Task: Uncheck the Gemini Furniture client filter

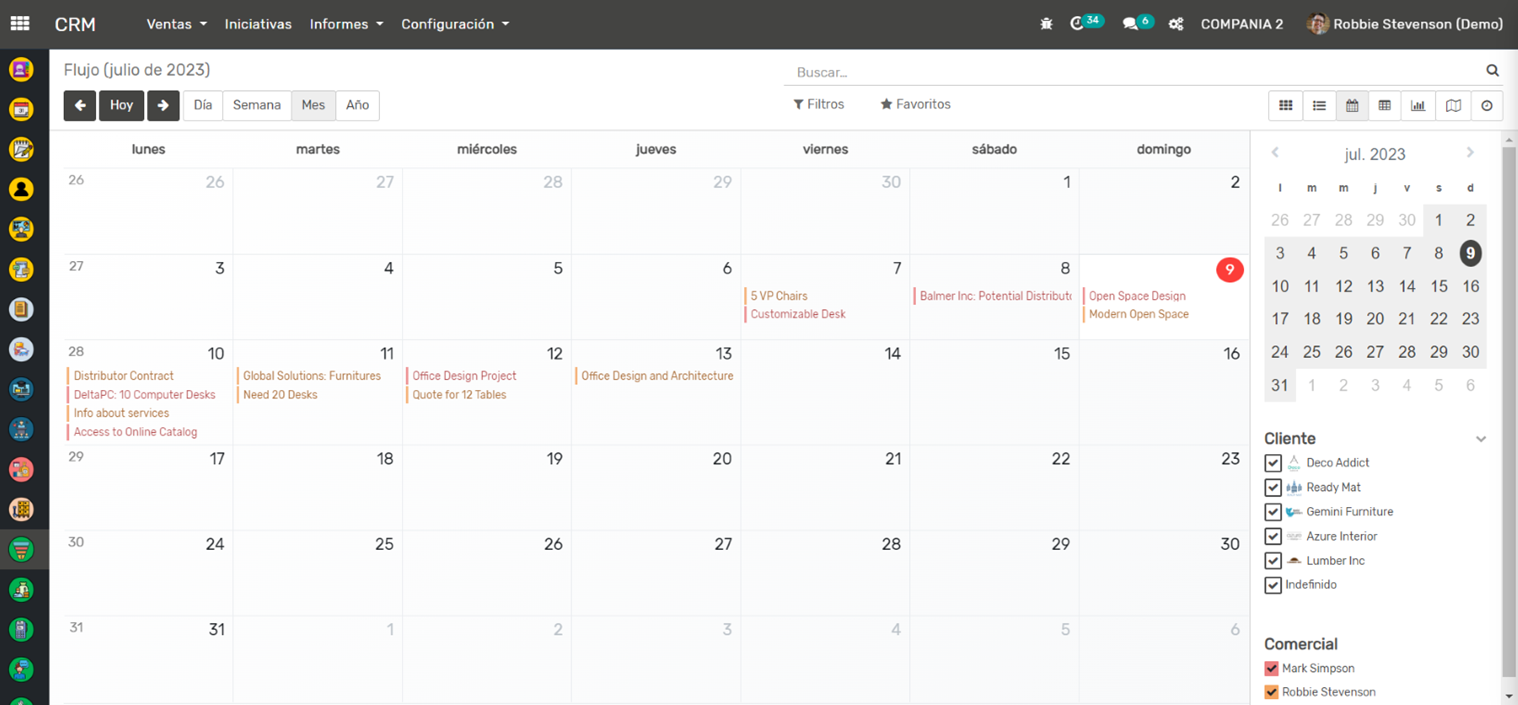Action: (x=1273, y=512)
